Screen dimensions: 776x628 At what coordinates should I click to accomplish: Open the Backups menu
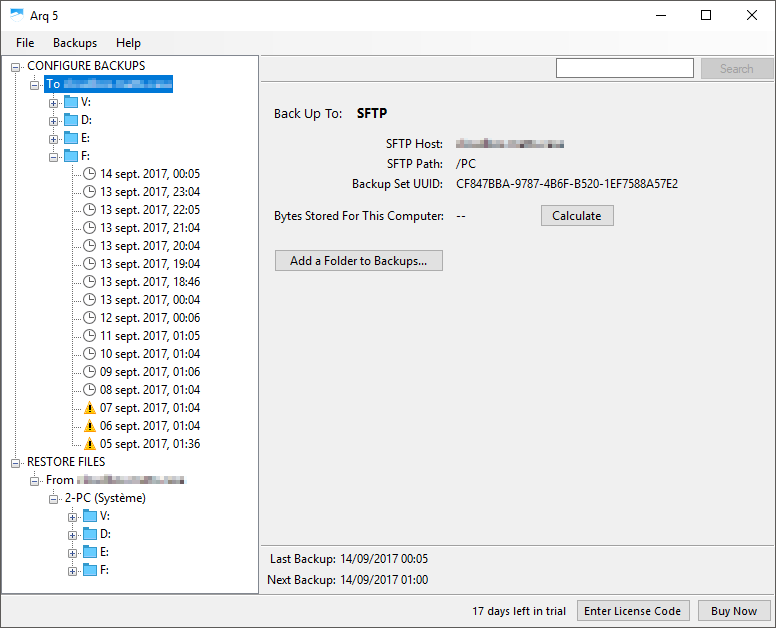[75, 43]
